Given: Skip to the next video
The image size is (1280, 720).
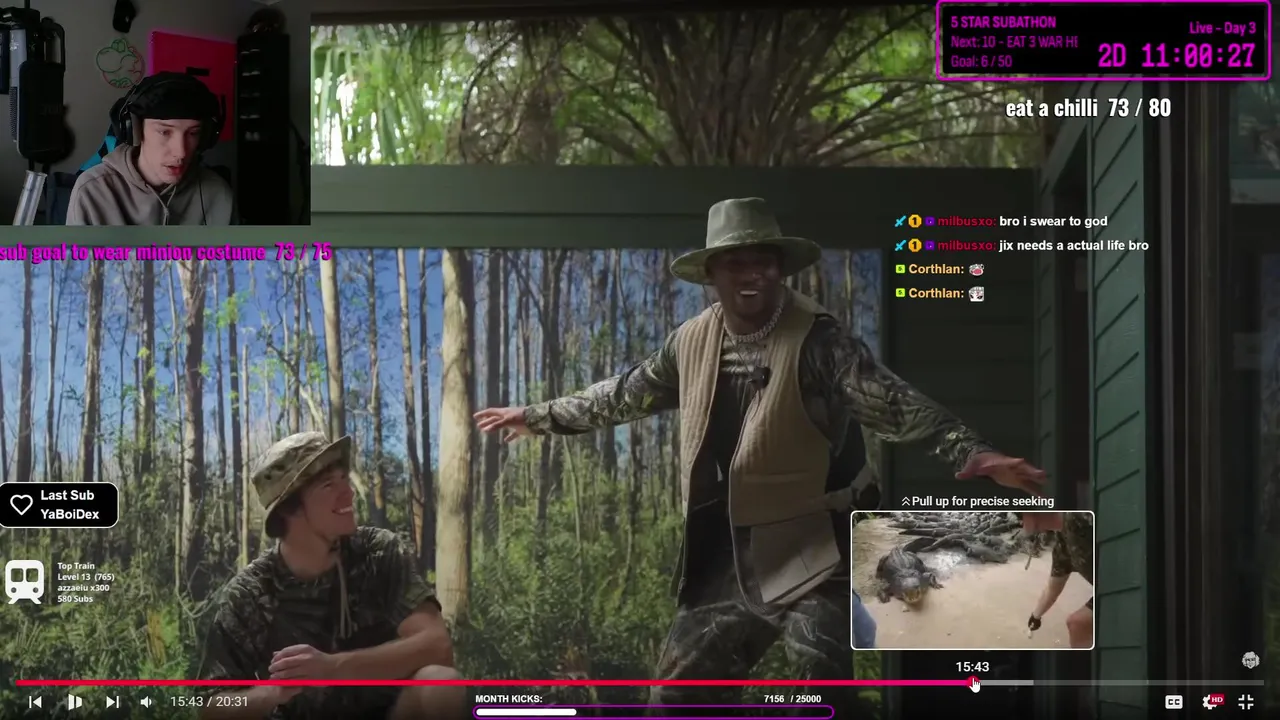Looking at the screenshot, I should pos(112,702).
